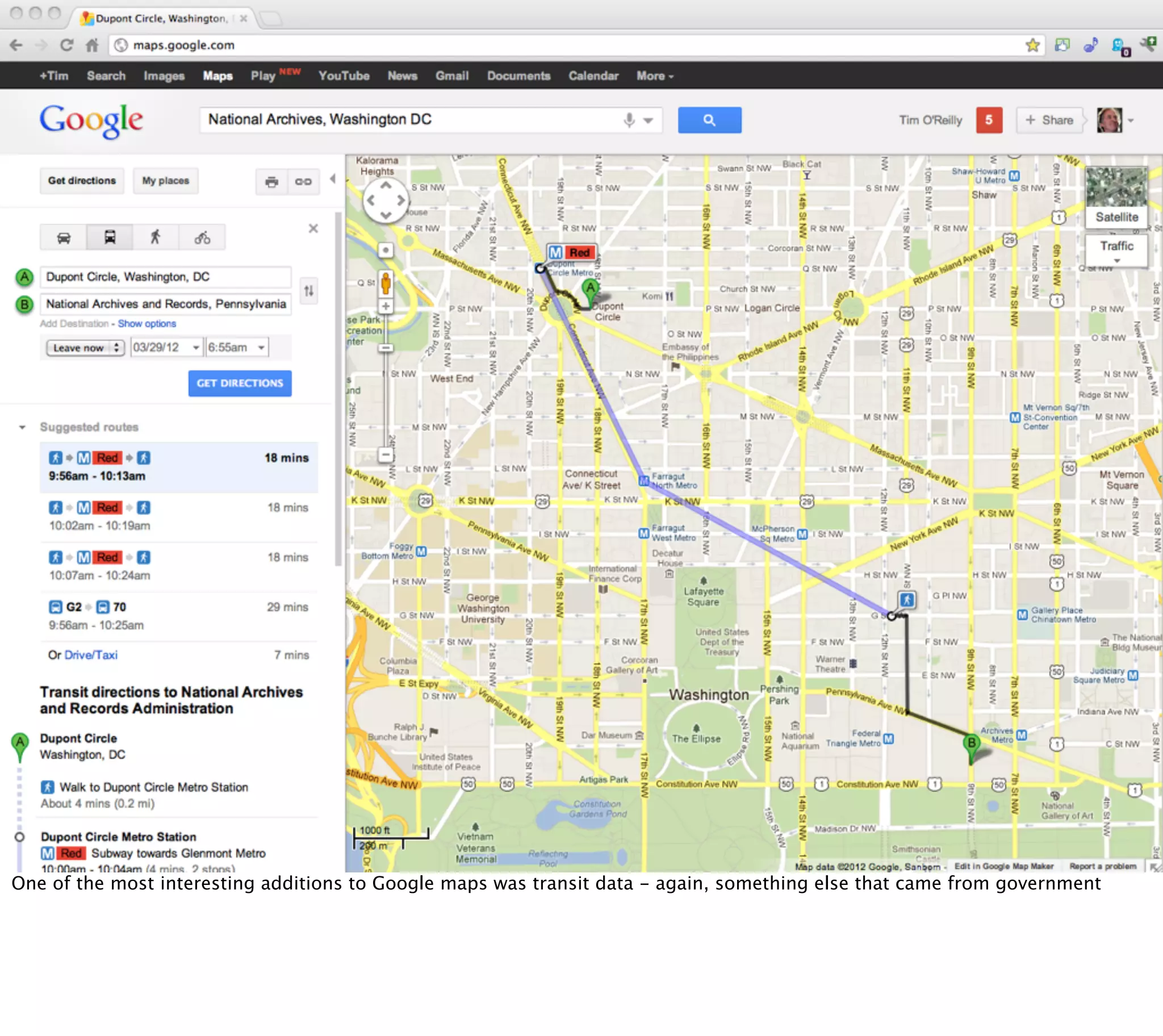This screenshot has height=1036, width=1163.
Task: Open the More menu in the Google bar
Action: pyautogui.click(x=655, y=76)
